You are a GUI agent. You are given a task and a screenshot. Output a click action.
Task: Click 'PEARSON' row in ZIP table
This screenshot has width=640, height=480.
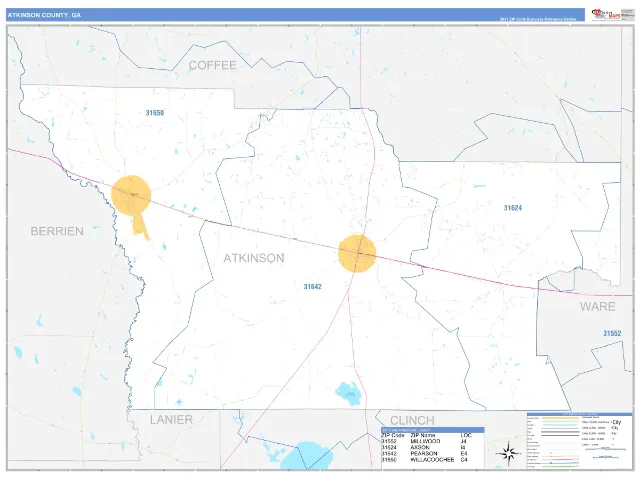coord(425,454)
